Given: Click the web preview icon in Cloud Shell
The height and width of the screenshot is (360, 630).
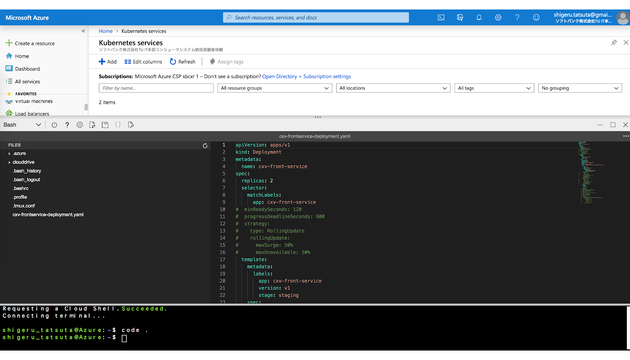Looking at the screenshot, I should [131, 125].
